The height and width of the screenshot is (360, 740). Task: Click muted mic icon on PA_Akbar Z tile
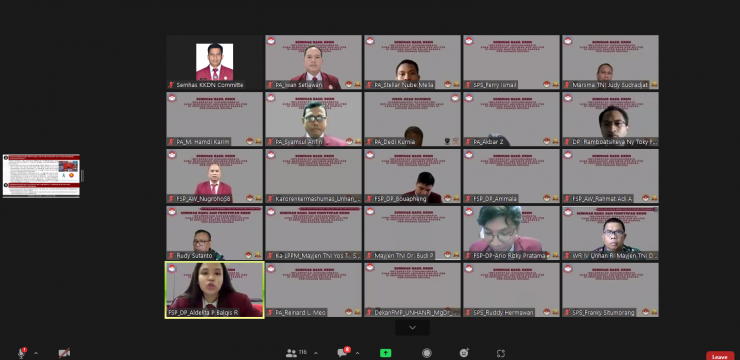pos(468,142)
